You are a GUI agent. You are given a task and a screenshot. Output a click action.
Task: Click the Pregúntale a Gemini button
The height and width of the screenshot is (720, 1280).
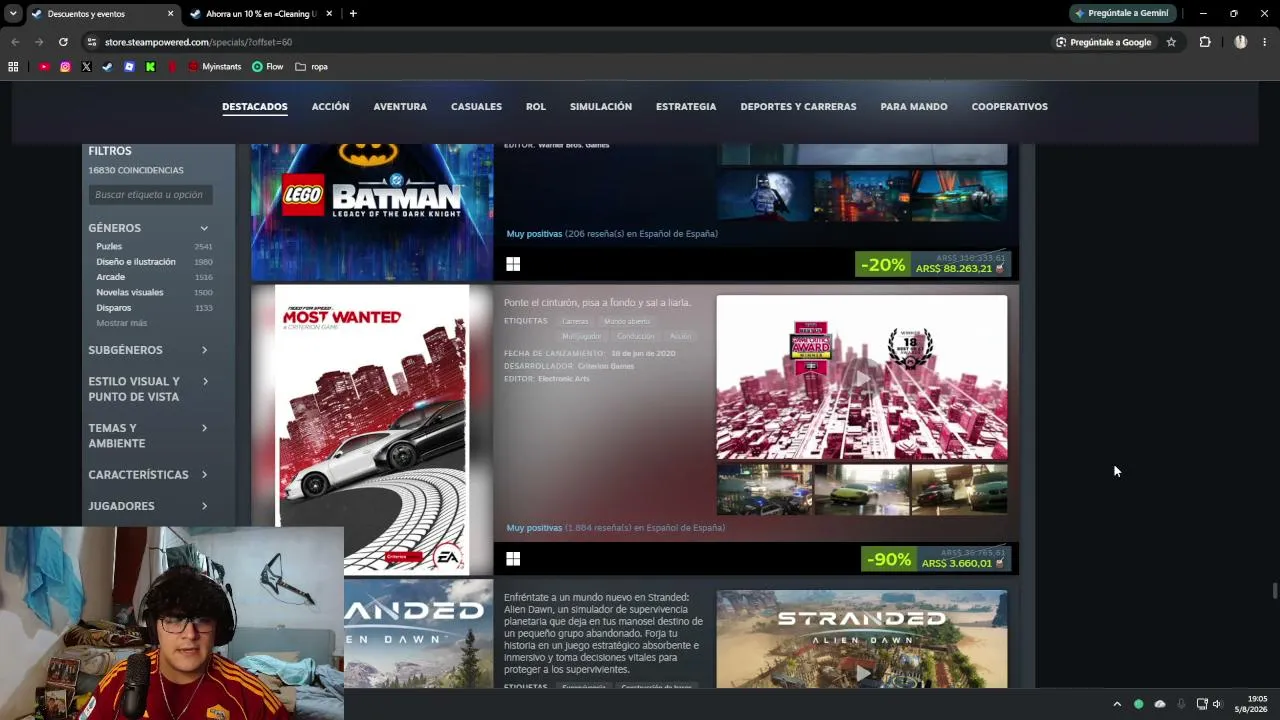click(1121, 14)
